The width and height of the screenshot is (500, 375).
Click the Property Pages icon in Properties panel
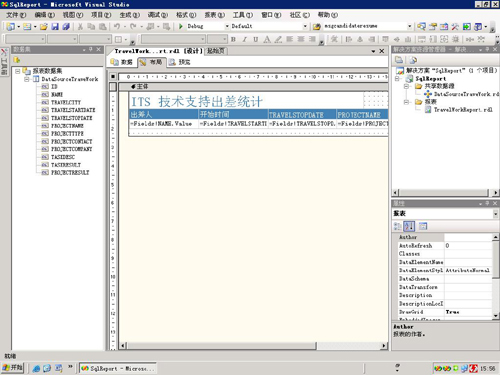(x=423, y=226)
